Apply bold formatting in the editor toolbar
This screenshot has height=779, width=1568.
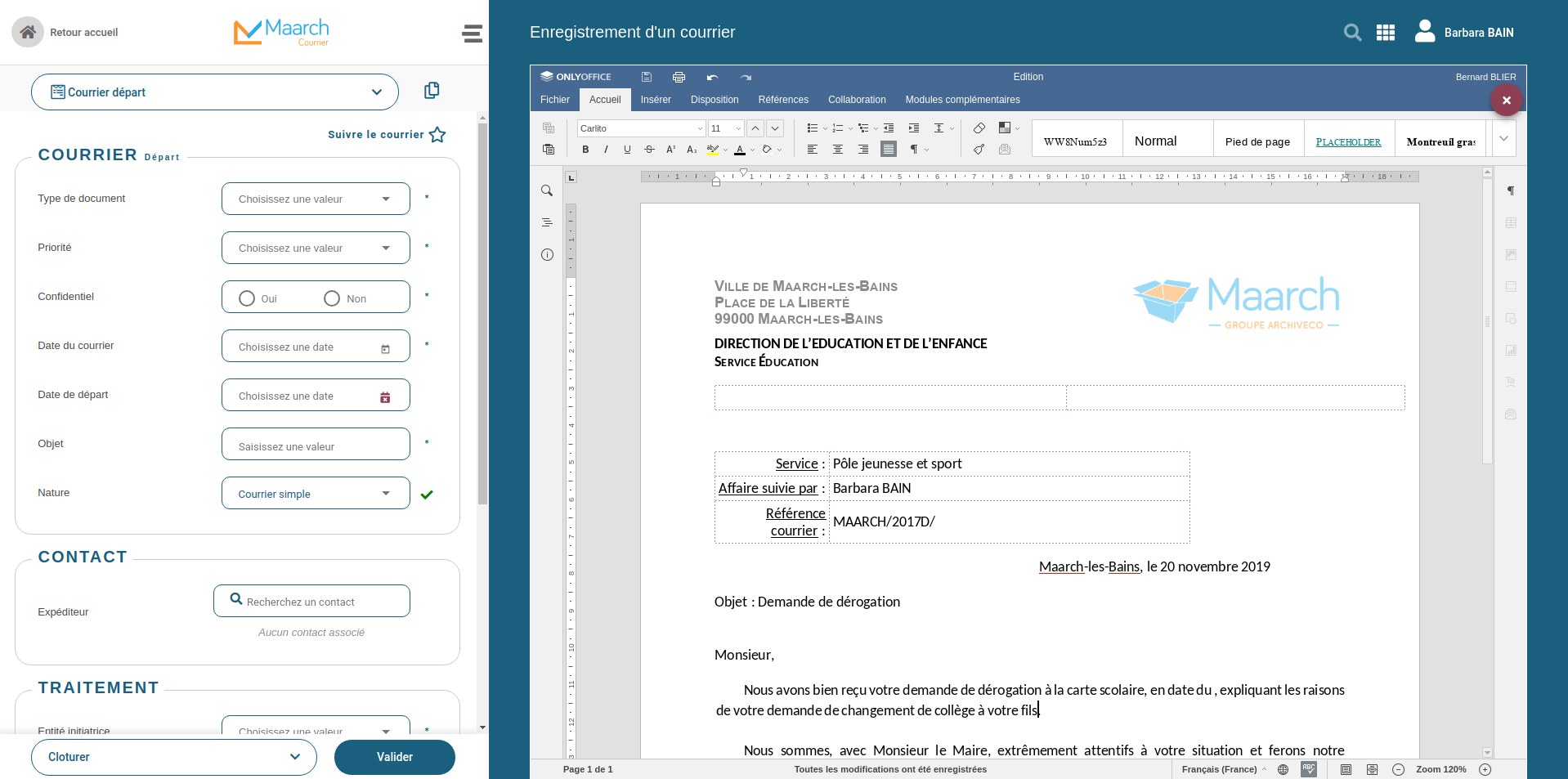pos(585,150)
